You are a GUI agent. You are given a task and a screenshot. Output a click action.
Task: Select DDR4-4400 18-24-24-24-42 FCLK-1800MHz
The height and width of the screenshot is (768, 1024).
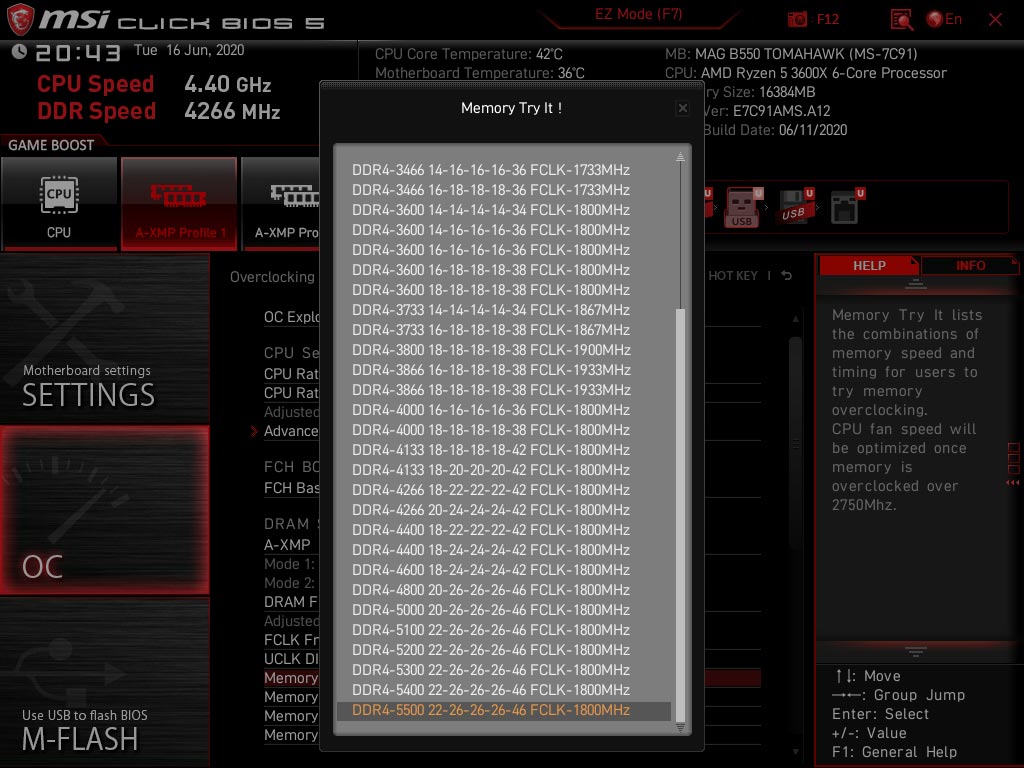click(x=490, y=550)
